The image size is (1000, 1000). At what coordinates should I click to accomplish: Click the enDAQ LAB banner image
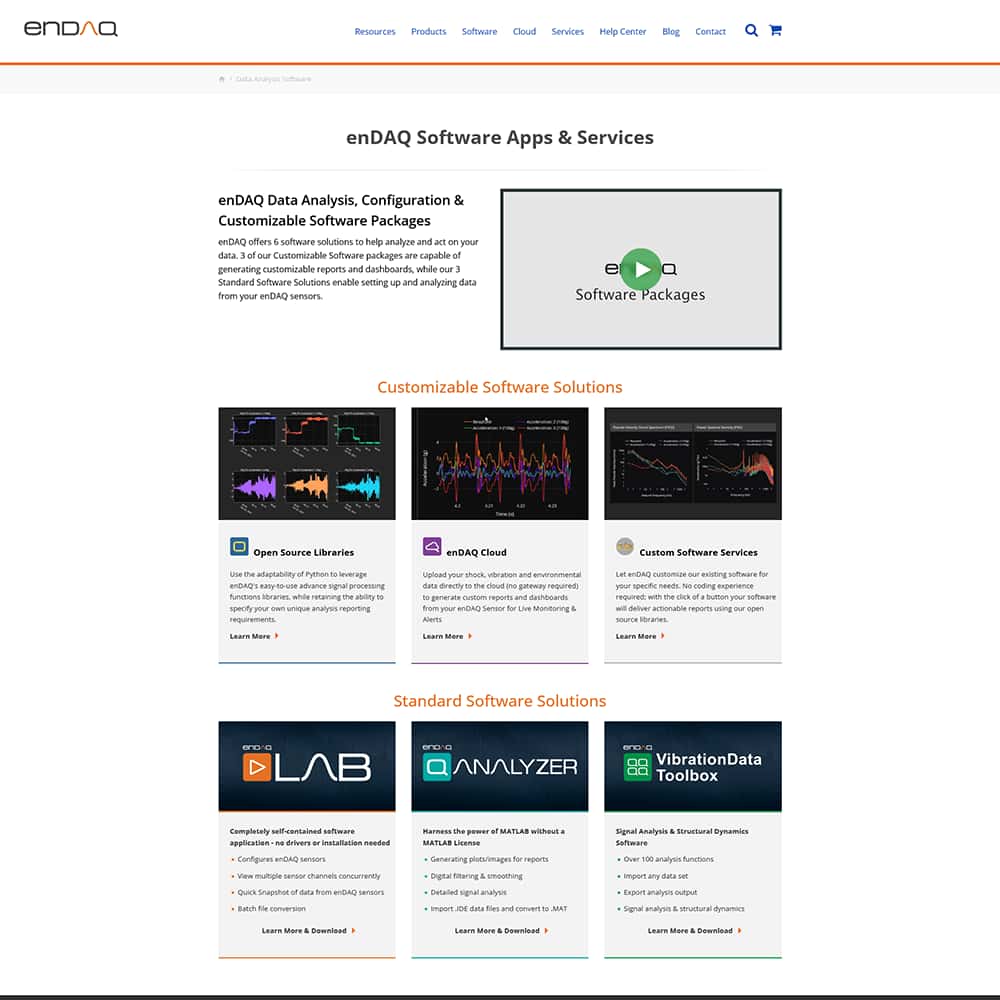(x=307, y=766)
